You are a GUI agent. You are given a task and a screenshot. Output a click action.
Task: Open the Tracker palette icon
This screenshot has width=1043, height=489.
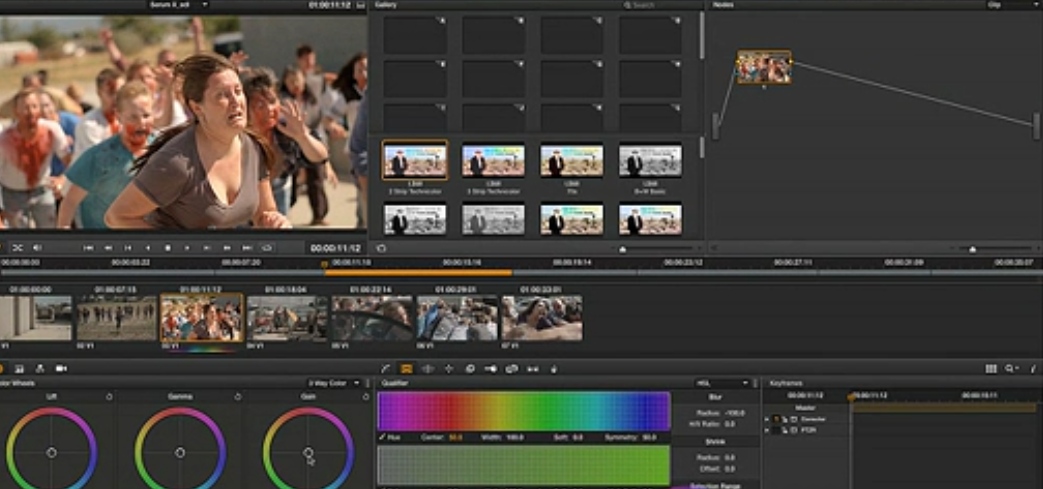point(448,369)
